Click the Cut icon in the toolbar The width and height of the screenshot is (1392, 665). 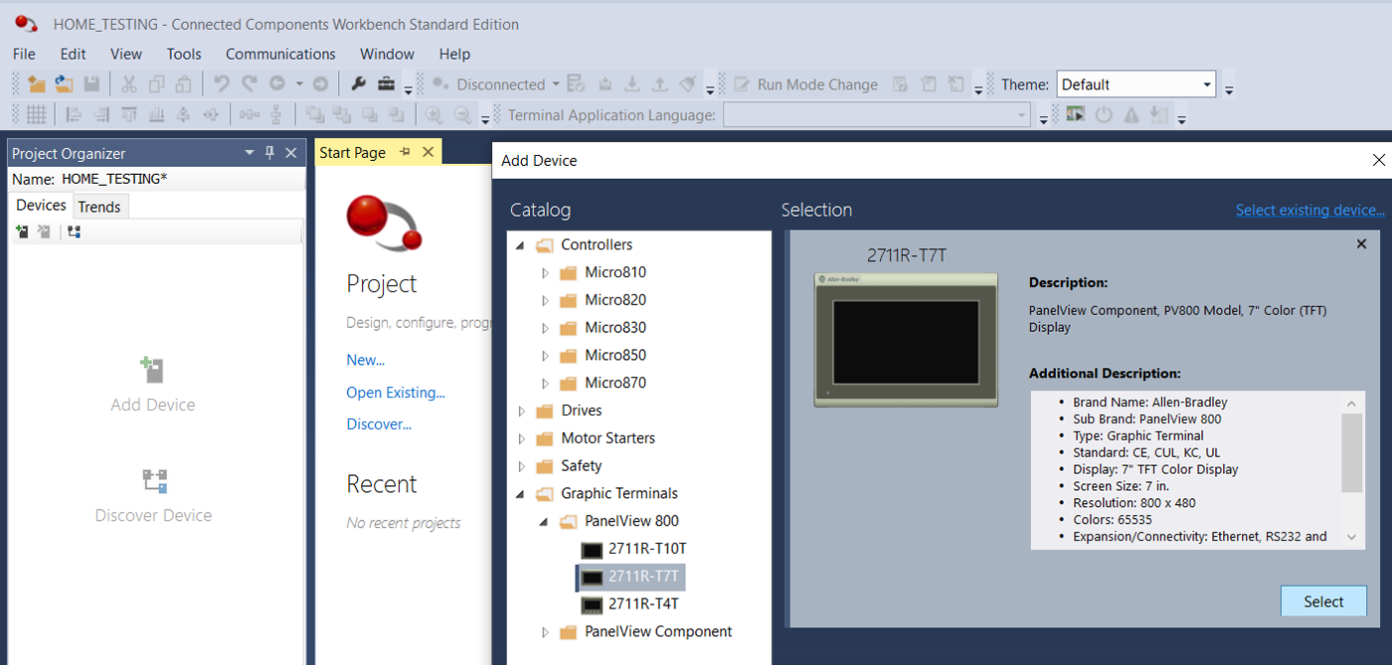coord(128,84)
